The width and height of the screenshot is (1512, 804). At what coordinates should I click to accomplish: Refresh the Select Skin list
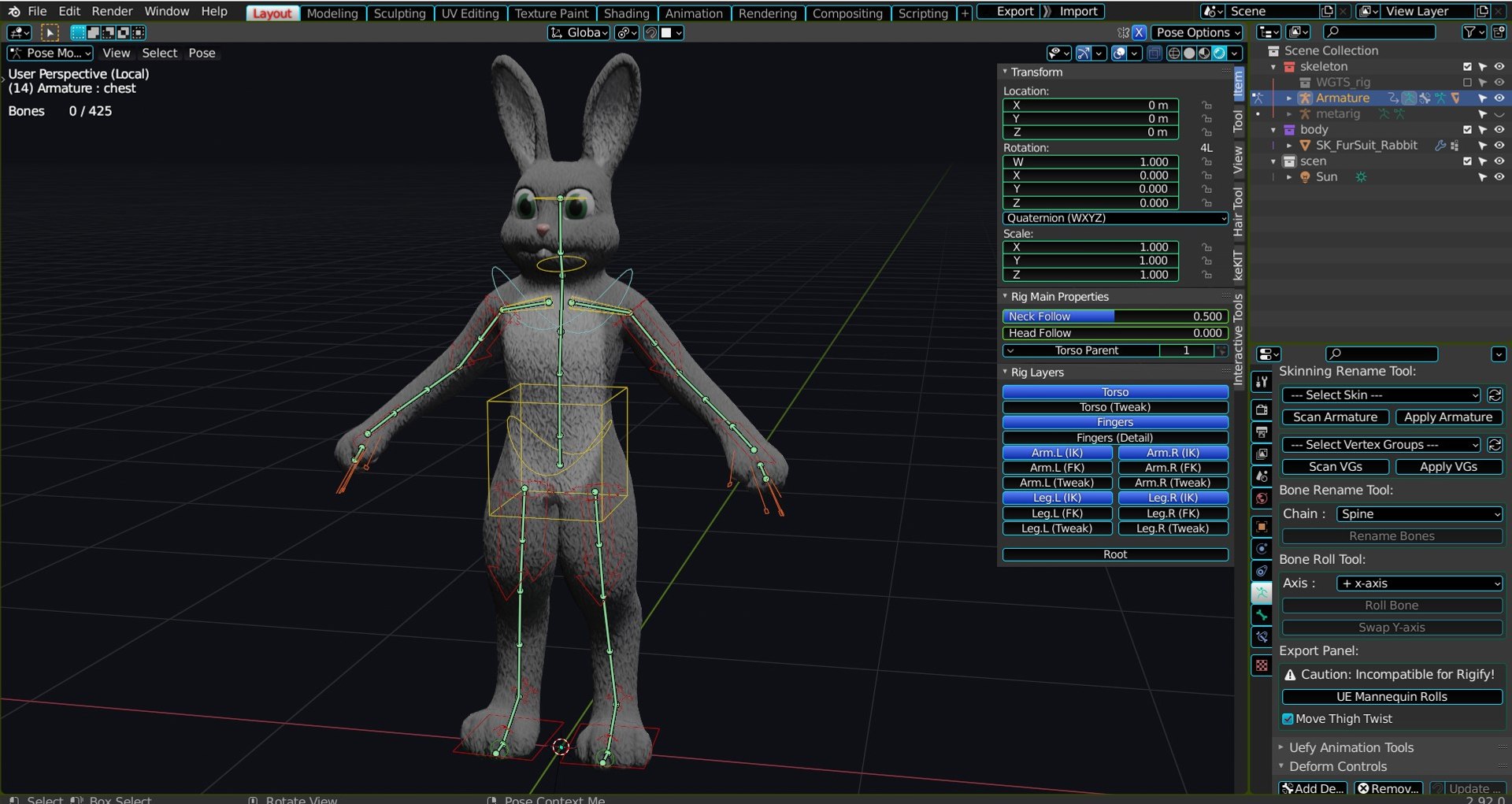[x=1495, y=395]
